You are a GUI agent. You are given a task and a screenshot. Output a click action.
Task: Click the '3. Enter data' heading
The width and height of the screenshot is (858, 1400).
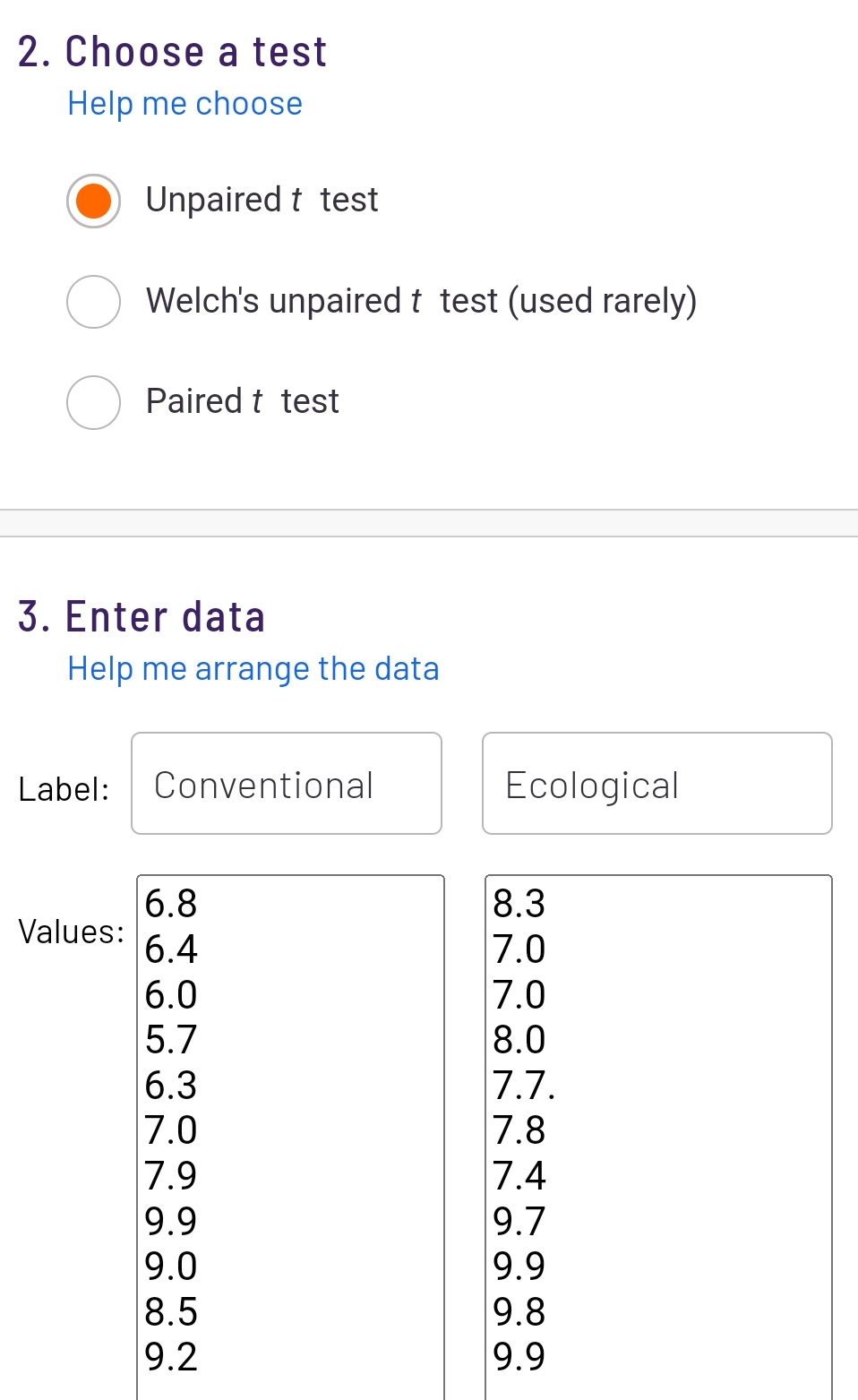tap(142, 617)
